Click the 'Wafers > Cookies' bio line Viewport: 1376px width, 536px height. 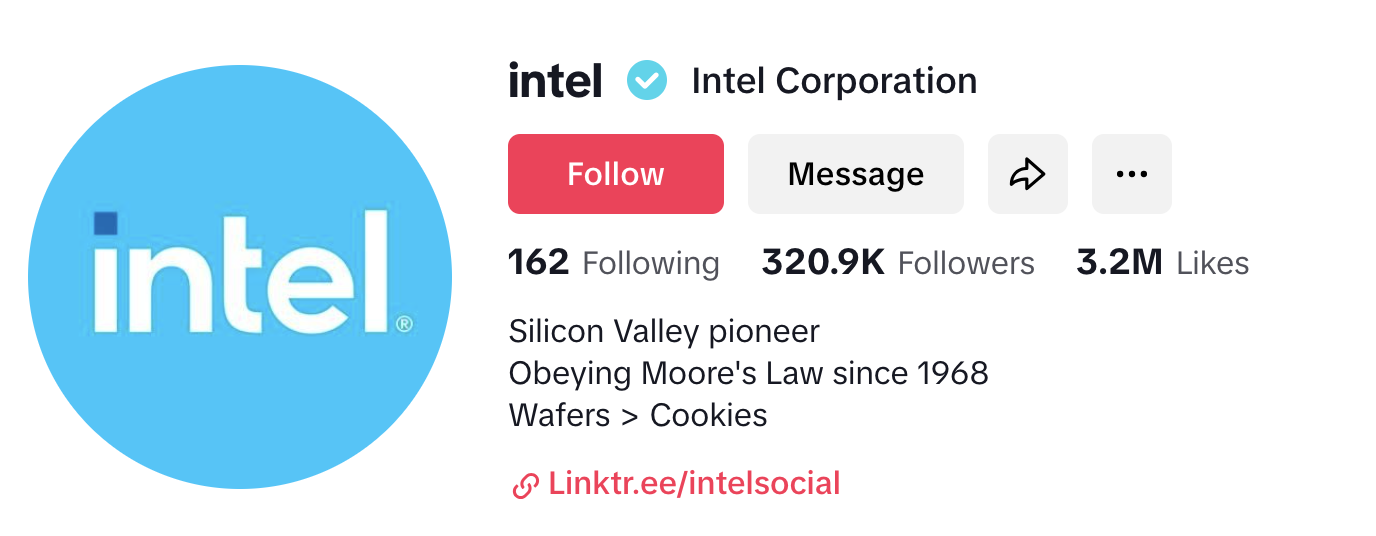pos(638,415)
